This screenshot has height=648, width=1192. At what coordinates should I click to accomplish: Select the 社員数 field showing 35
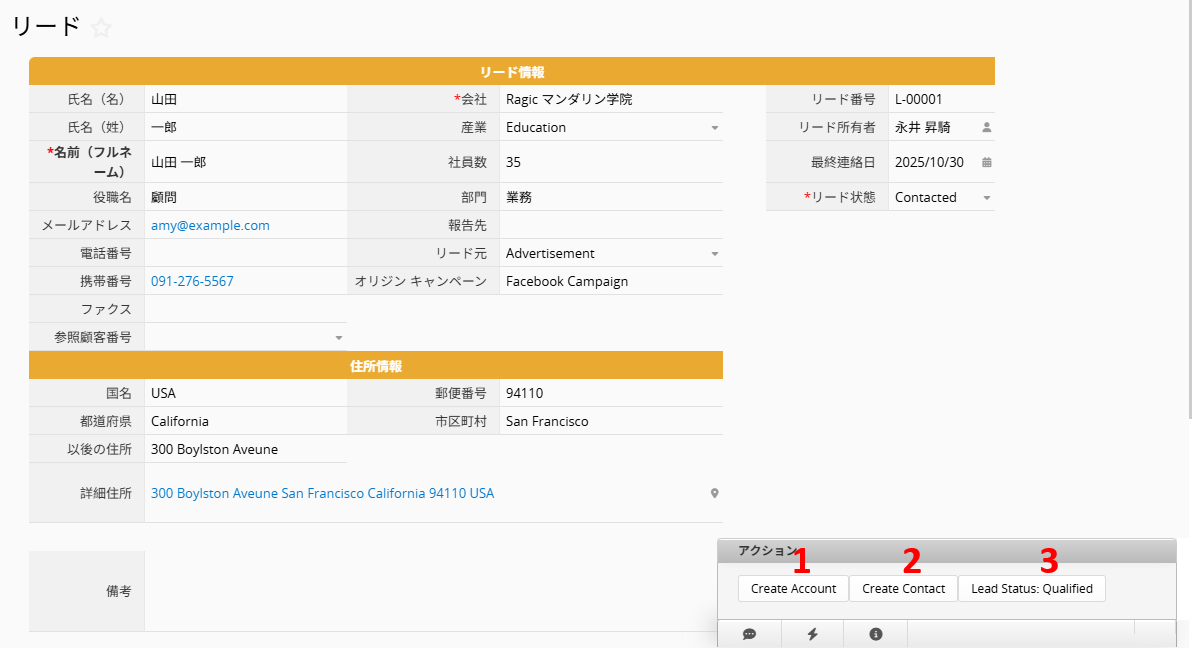point(610,162)
